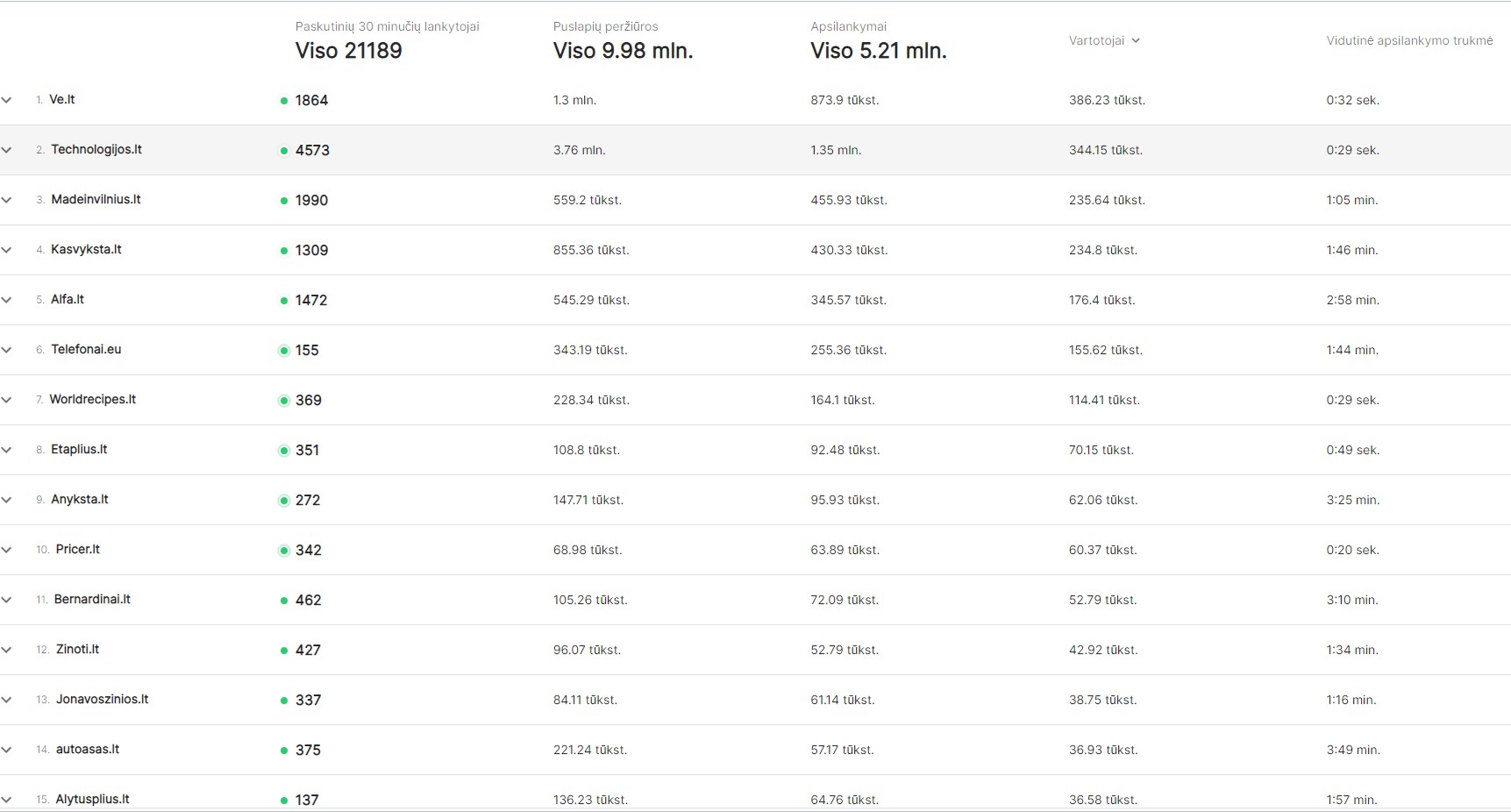Screen dimensions: 1511x812
Task: Click the green live dot beside 375
Action: [283, 751]
